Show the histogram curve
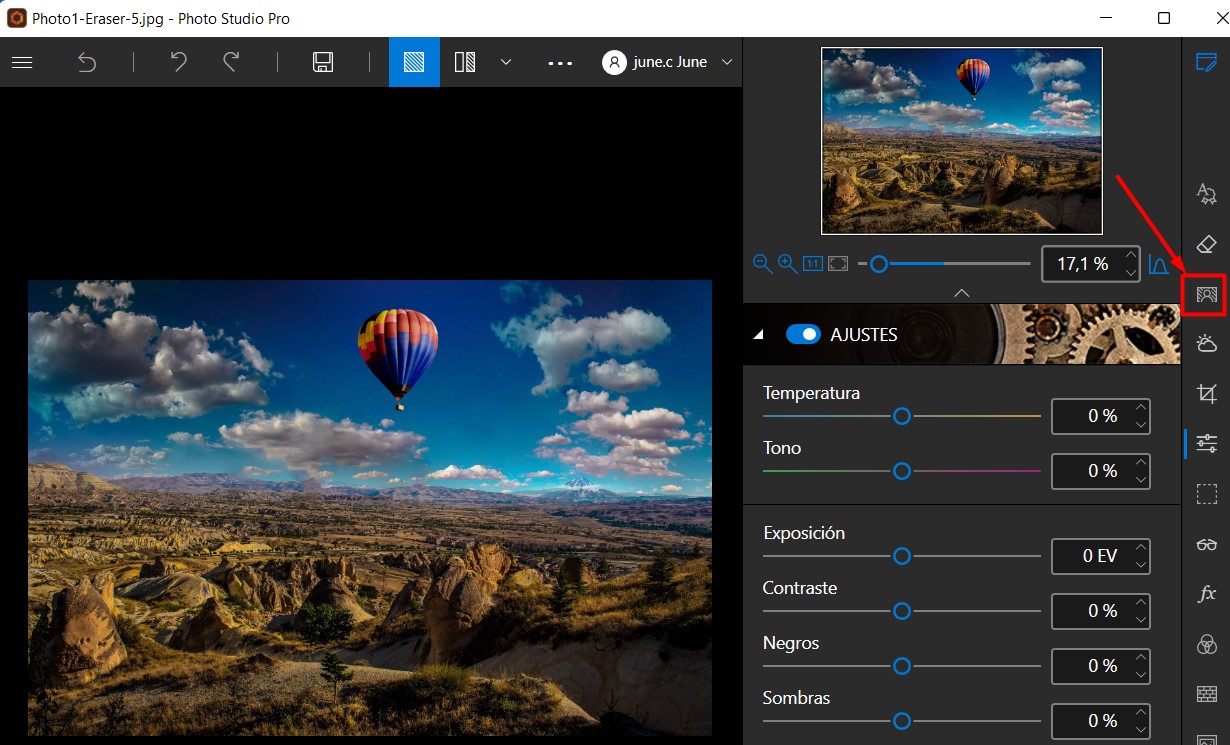The width and height of the screenshot is (1230, 745). tap(1158, 264)
